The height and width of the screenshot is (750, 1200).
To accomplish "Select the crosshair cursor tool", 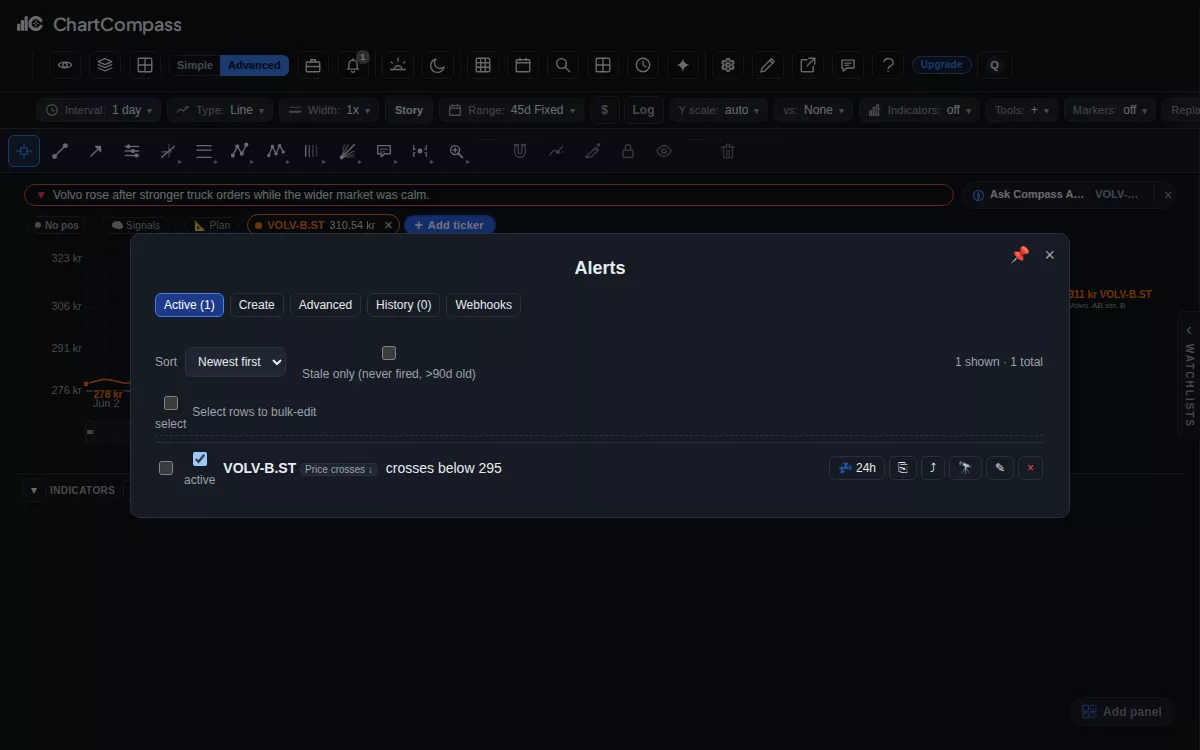I will click(24, 151).
